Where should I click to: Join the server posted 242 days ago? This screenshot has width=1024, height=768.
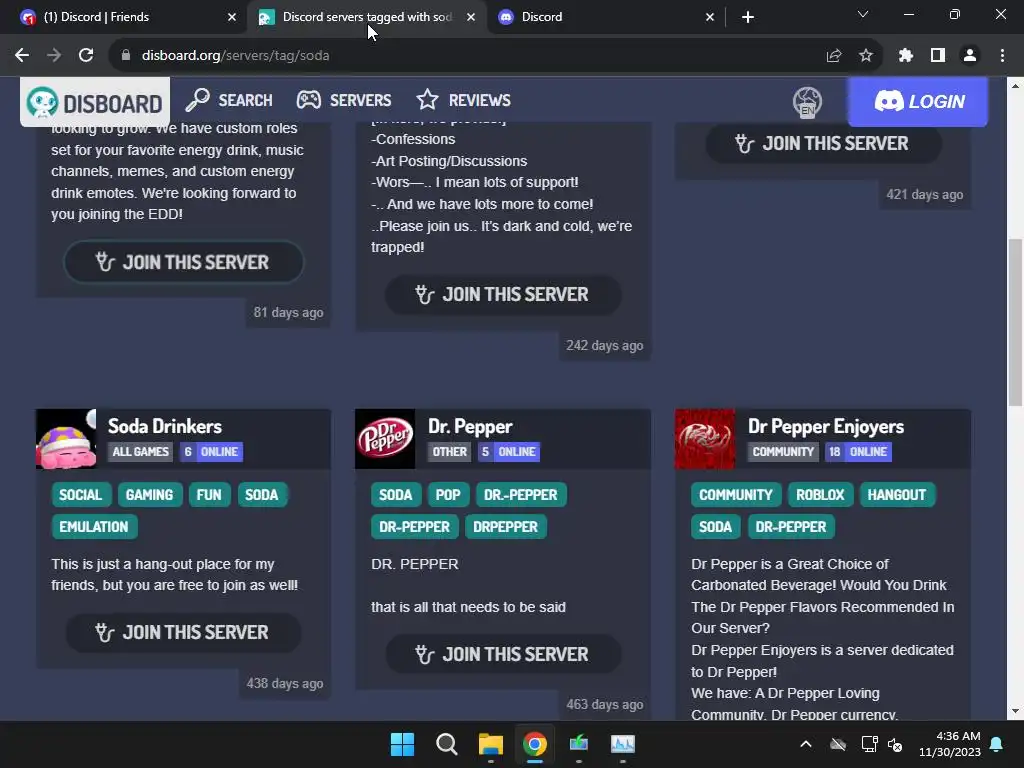click(504, 295)
